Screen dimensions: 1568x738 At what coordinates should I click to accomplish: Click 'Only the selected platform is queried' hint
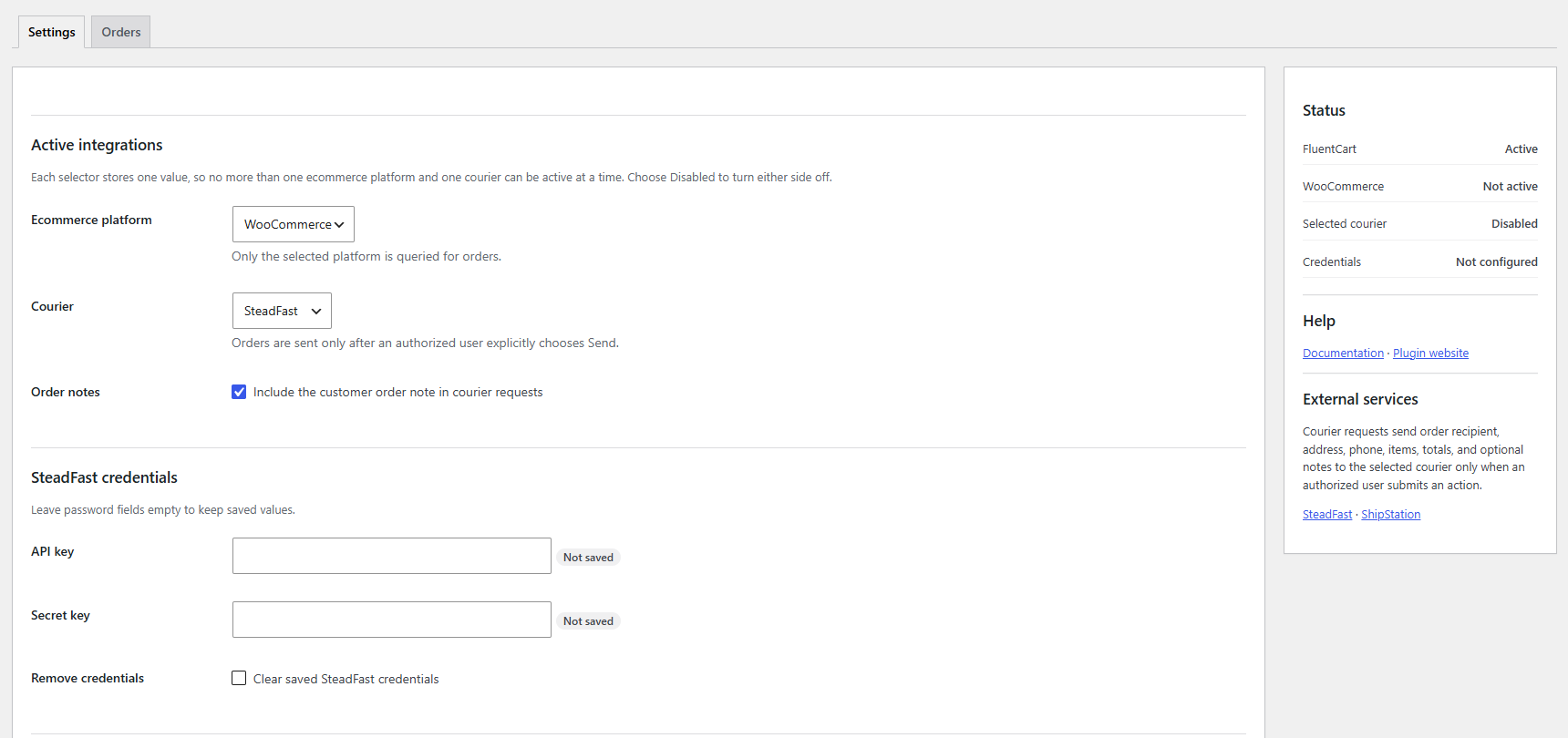point(366,257)
